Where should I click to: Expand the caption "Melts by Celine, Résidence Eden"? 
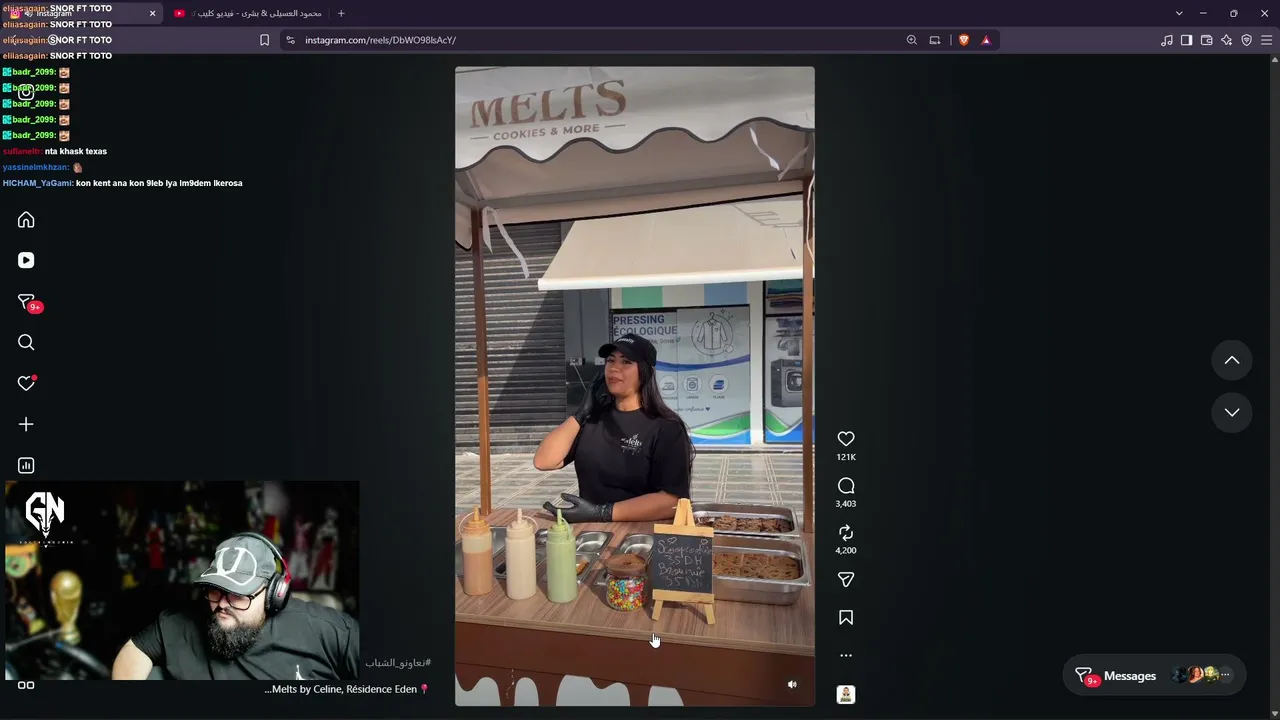tap(347, 689)
